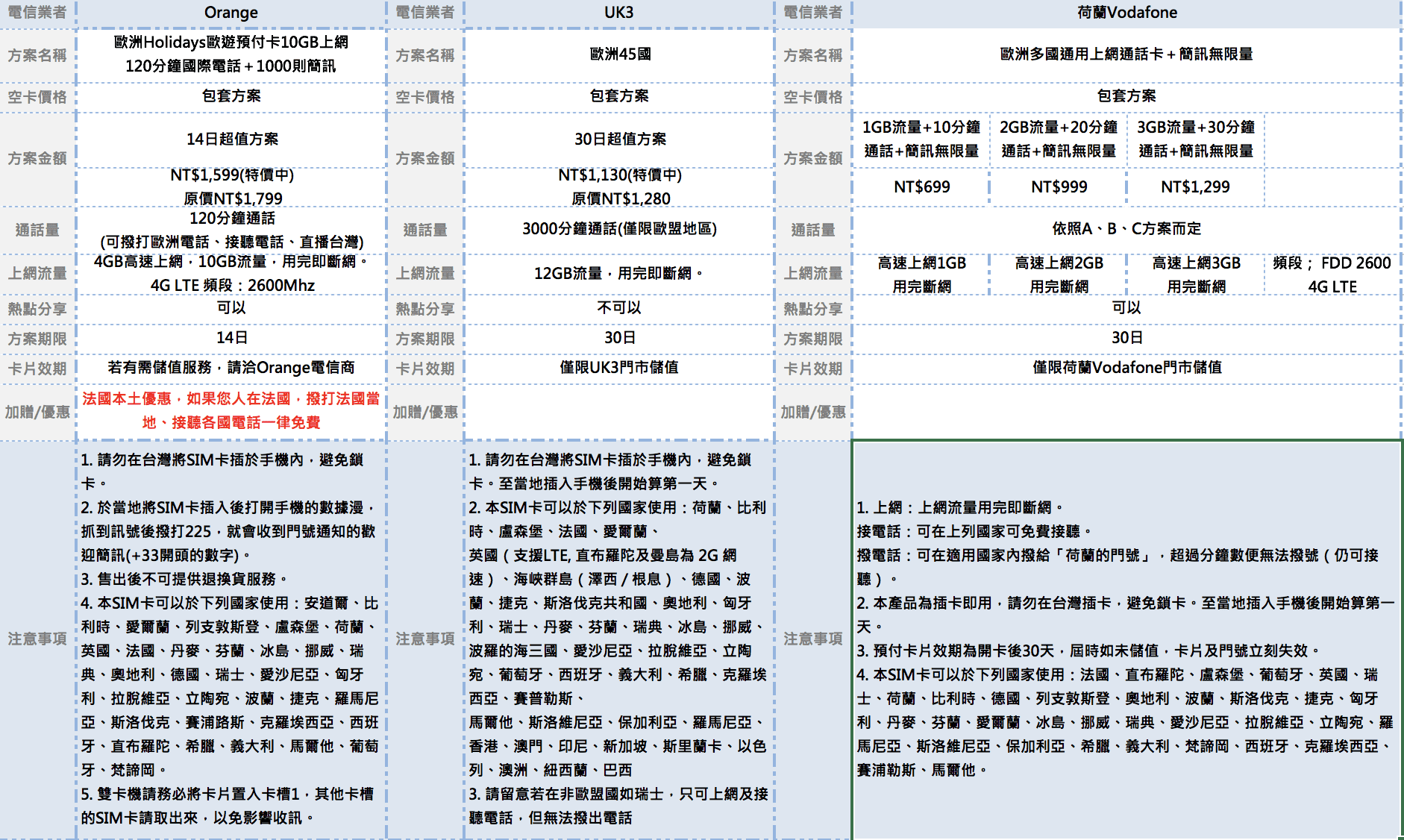Click the 熱點分享 label in Vodafone table
This screenshot has height=840, width=1404.
(813, 309)
